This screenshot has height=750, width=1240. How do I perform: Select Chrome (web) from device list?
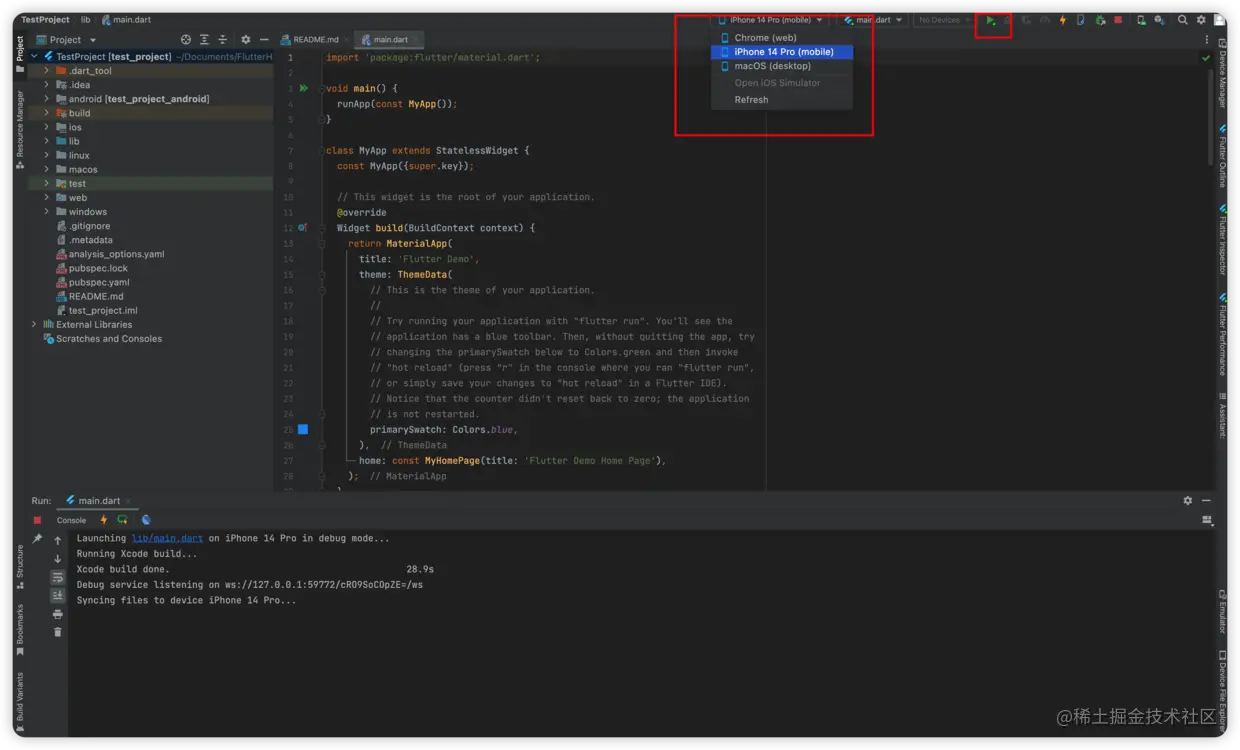point(765,38)
